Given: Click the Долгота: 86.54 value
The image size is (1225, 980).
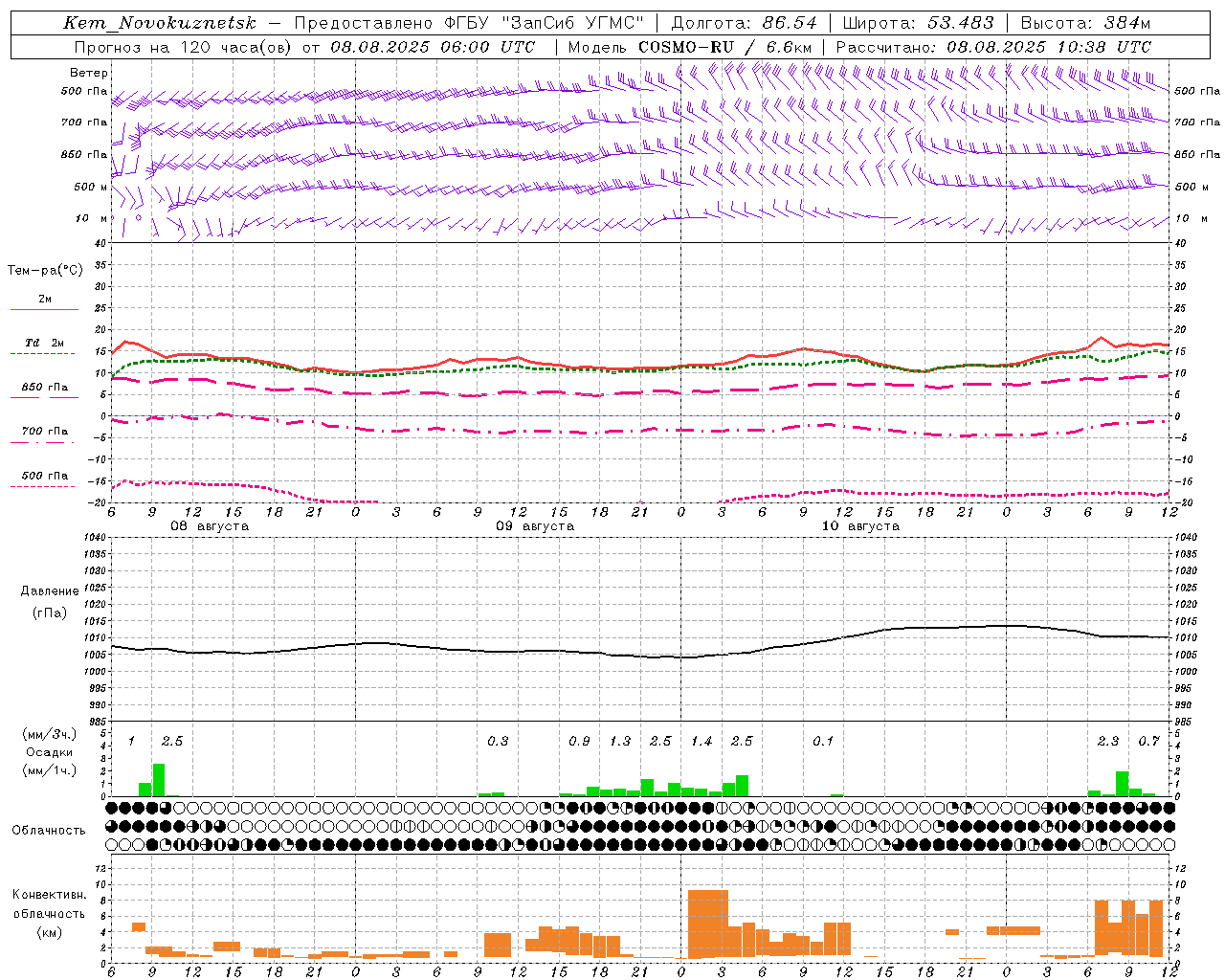Looking at the screenshot, I should (x=744, y=23).
